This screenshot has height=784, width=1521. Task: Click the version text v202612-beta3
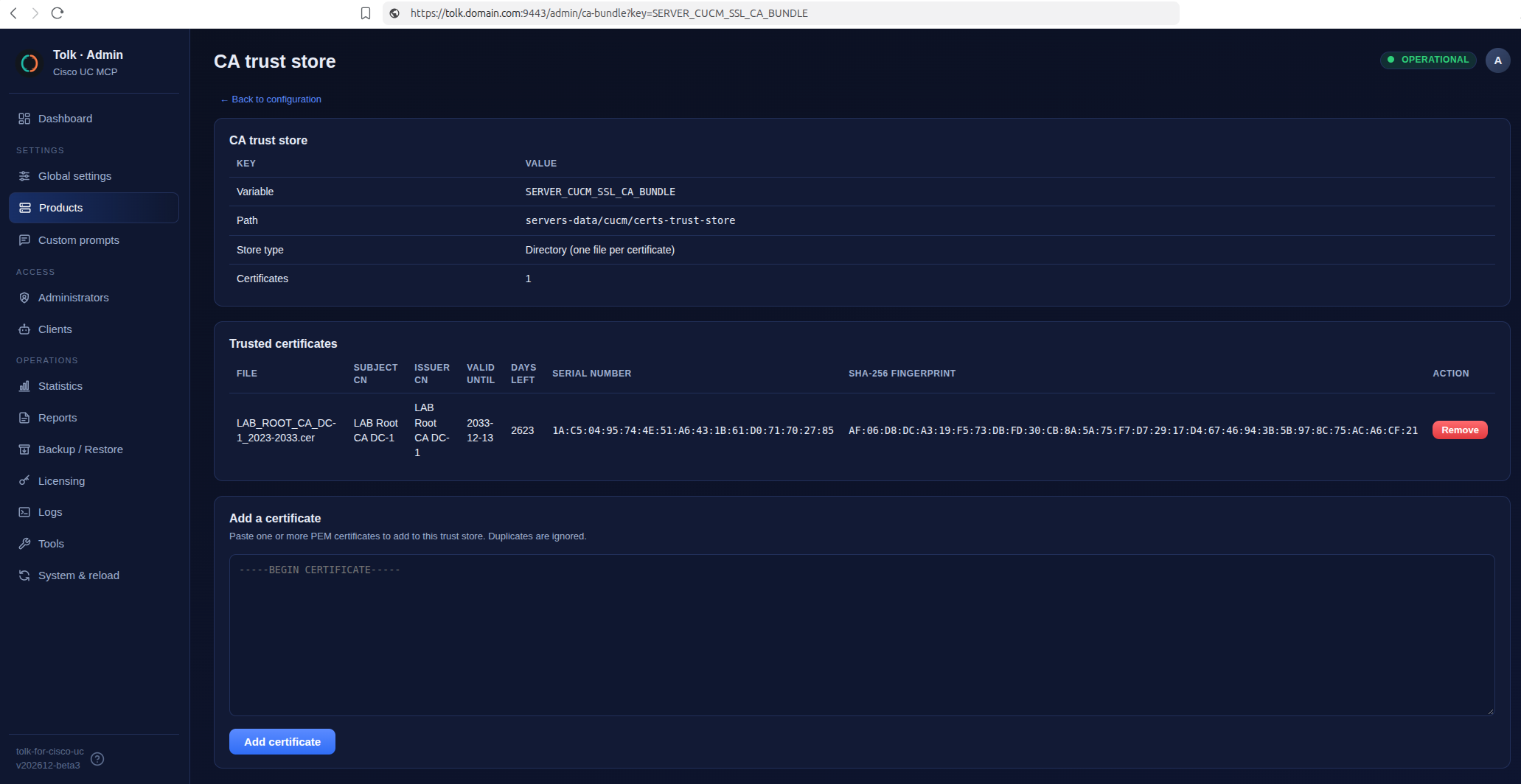point(48,766)
